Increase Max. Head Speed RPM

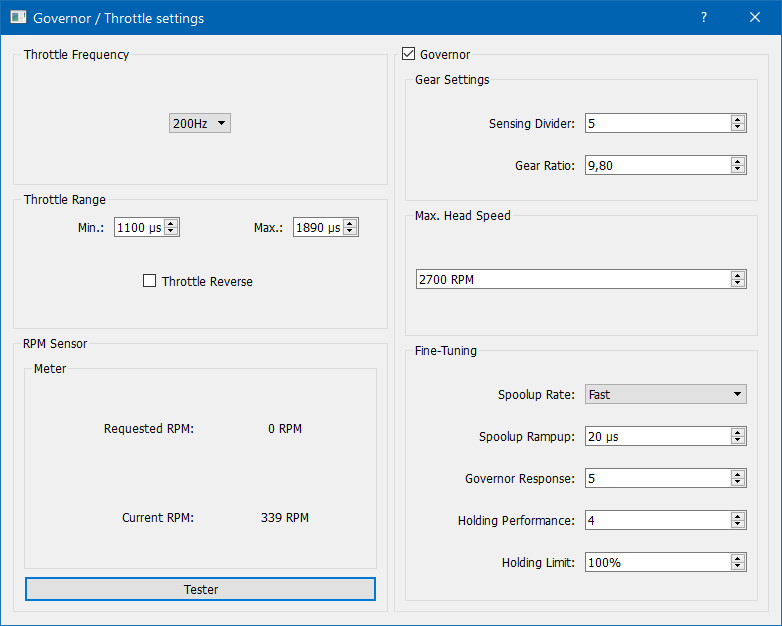pos(738,275)
